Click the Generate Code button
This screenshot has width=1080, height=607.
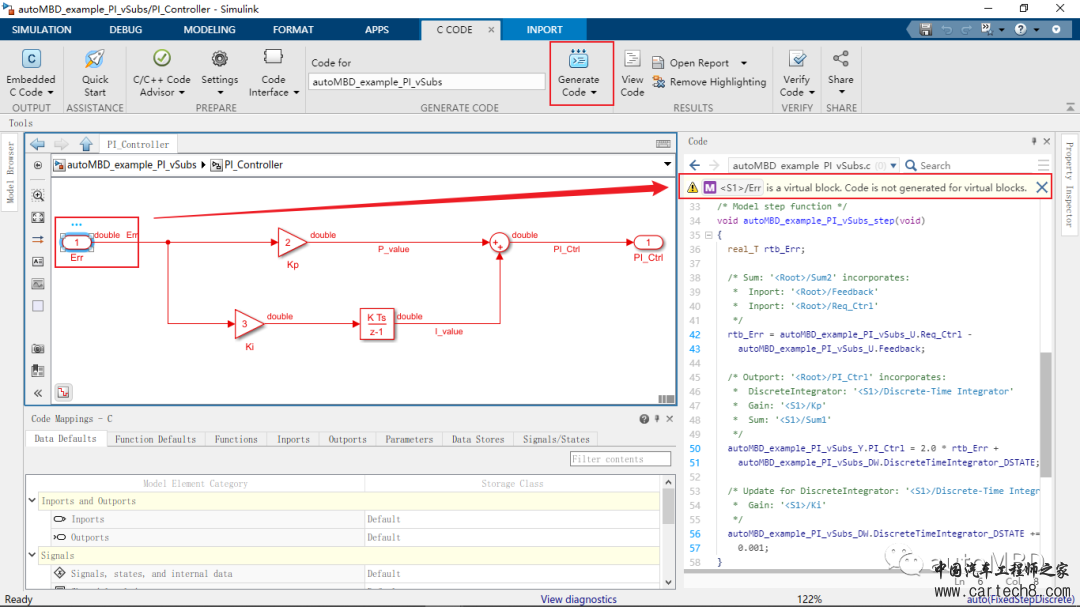point(579,74)
